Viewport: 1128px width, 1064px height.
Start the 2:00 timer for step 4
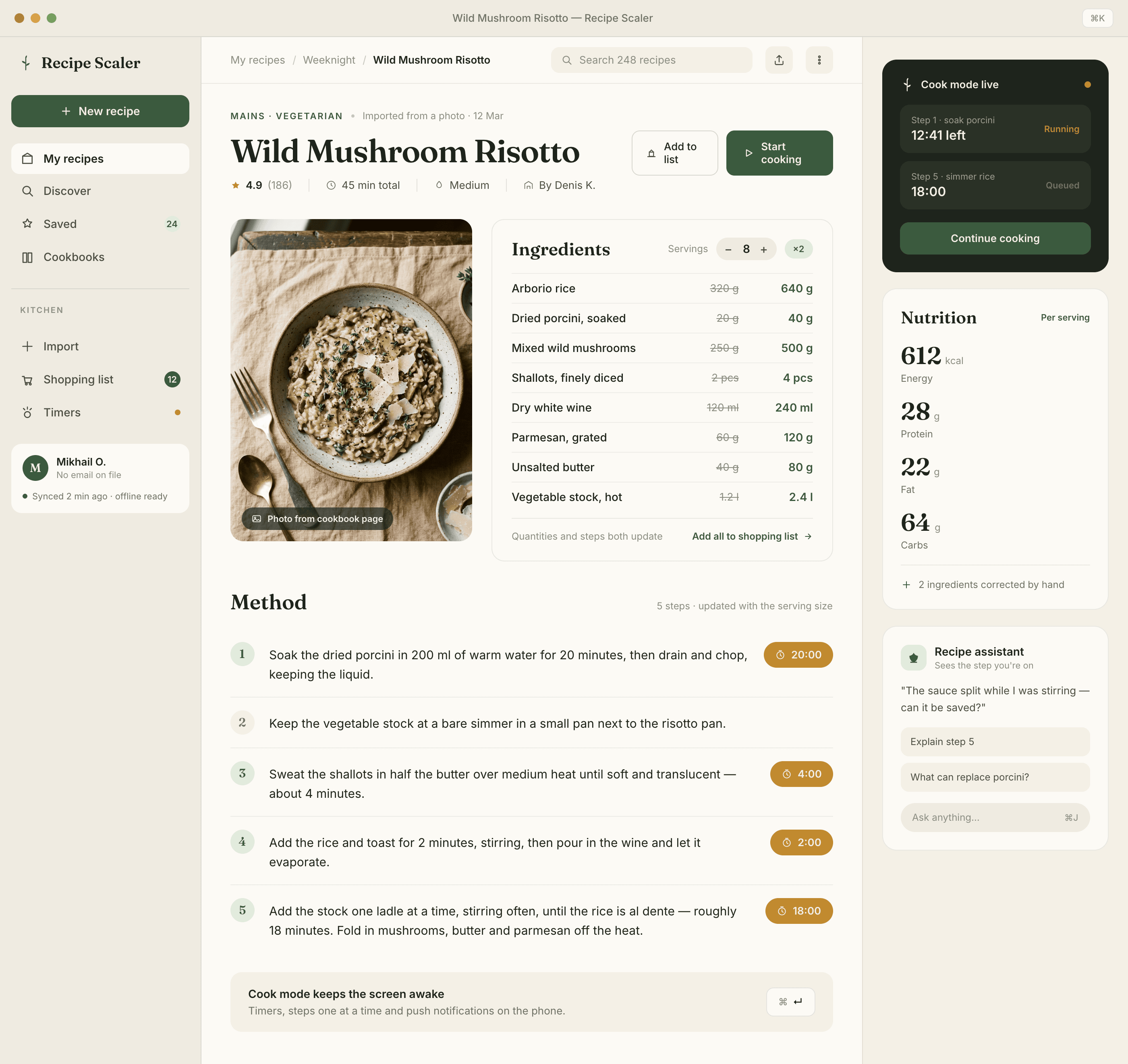click(x=801, y=843)
